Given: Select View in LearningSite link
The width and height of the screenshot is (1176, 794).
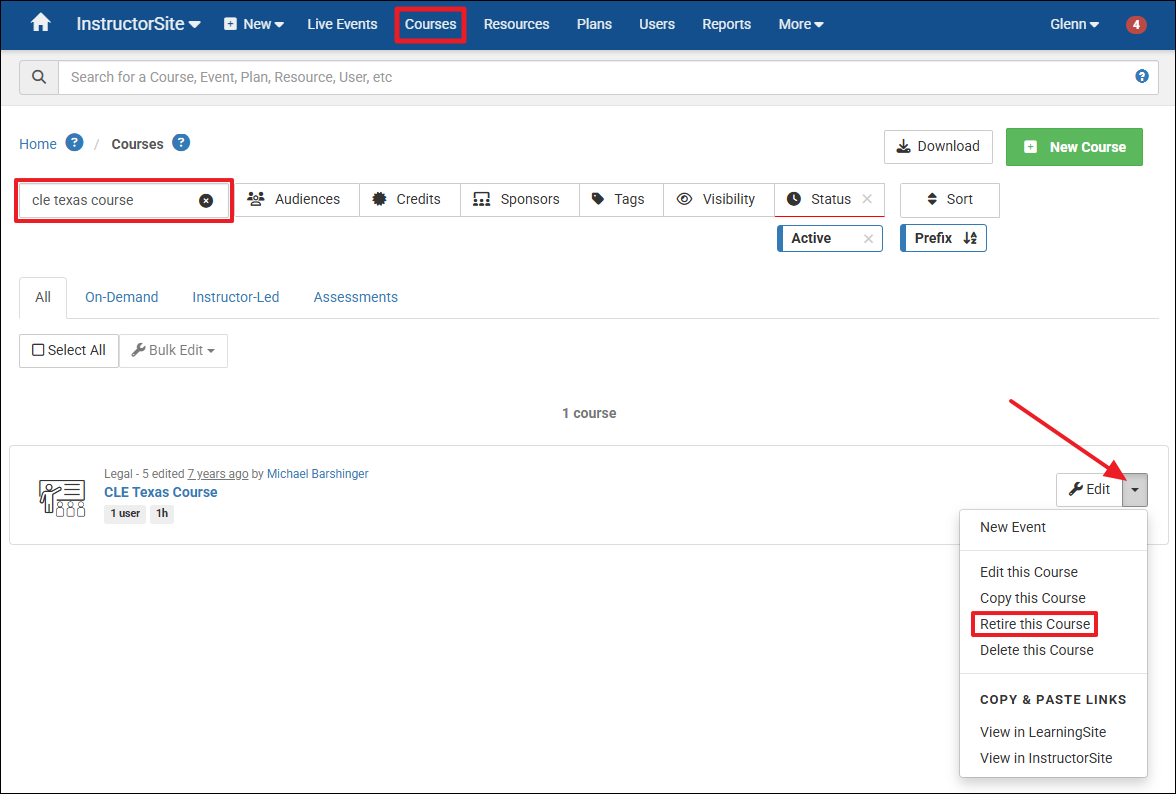Looking at the screenshot, I should tap(1042, 732).
